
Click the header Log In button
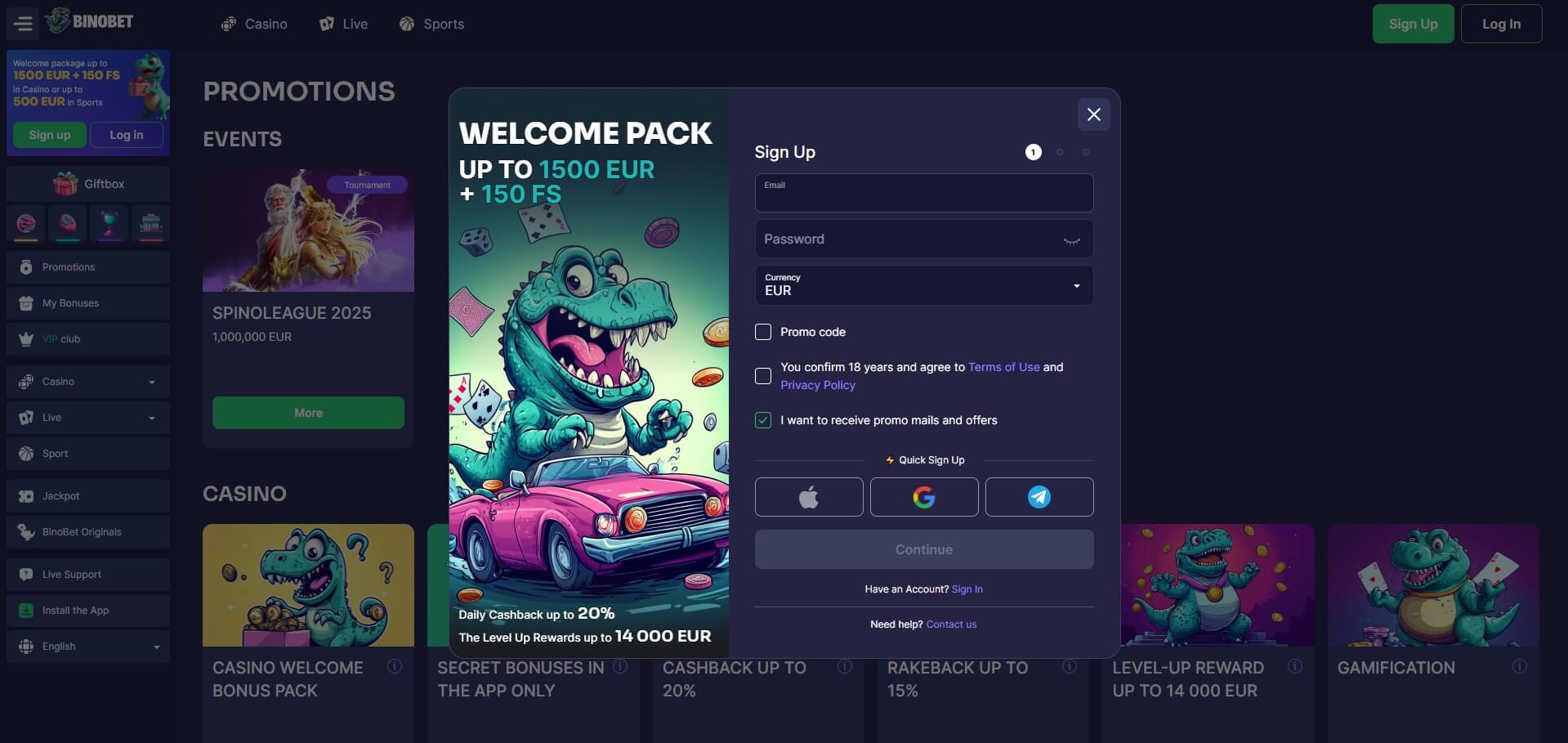click(1501, 24)
